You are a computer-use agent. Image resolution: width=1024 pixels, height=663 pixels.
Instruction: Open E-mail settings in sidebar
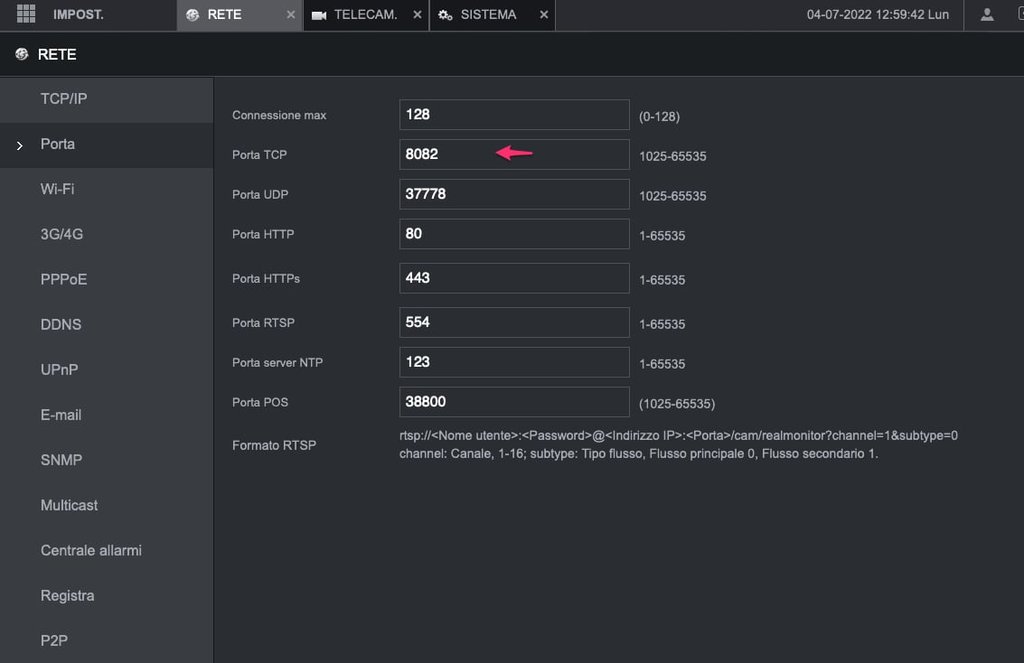(106, 415)
